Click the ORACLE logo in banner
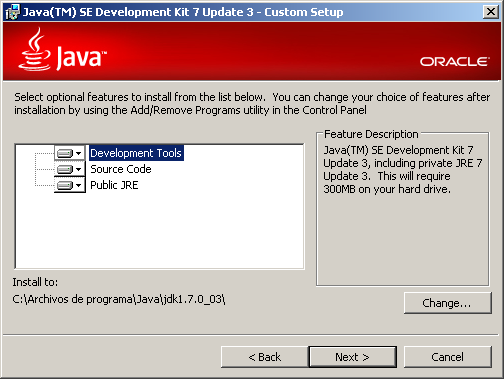This screenshot has height=379, width=504. click(455, 62)
